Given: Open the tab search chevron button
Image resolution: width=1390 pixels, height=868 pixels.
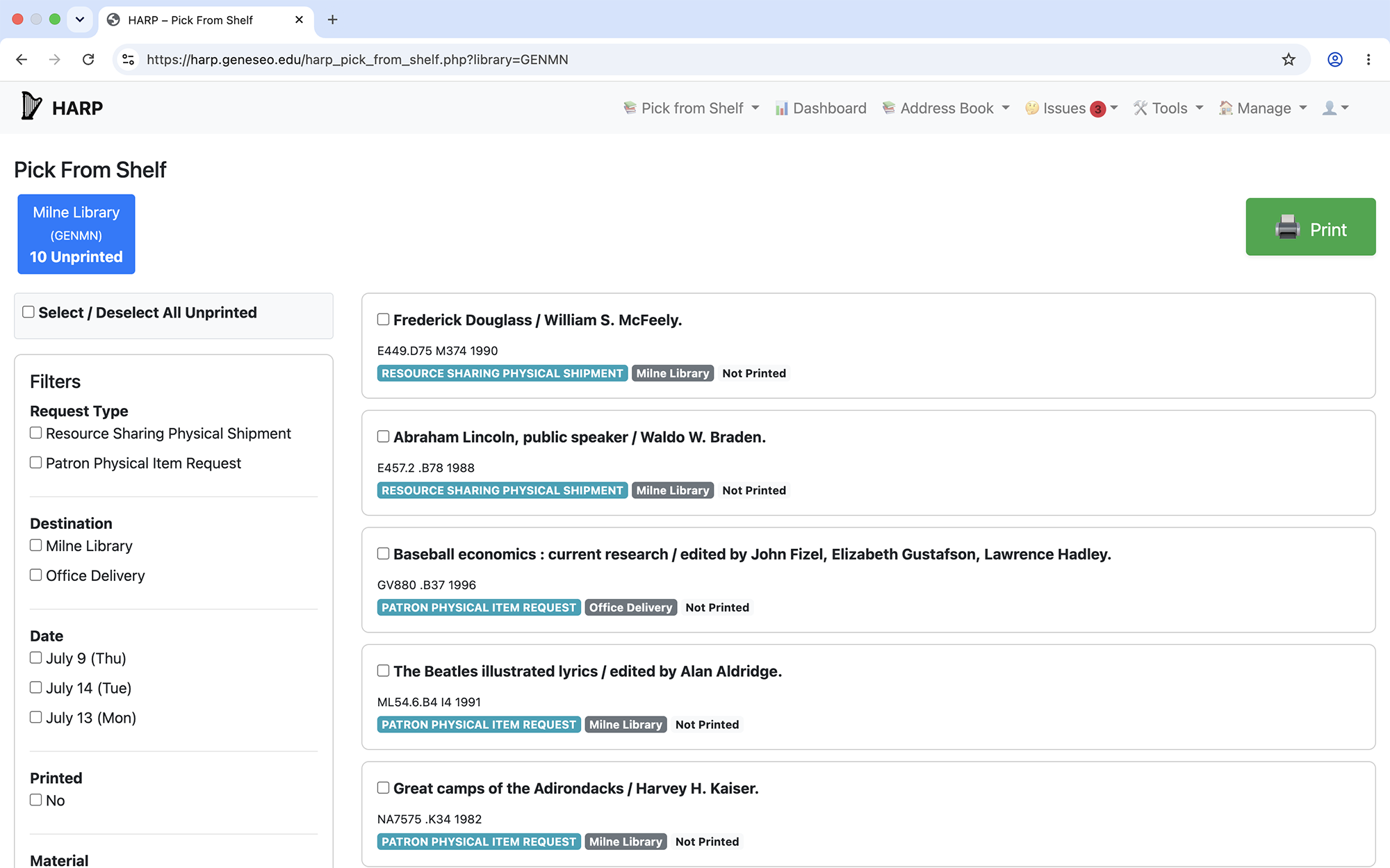Looking at the screenshot, I should coord(80,19).
